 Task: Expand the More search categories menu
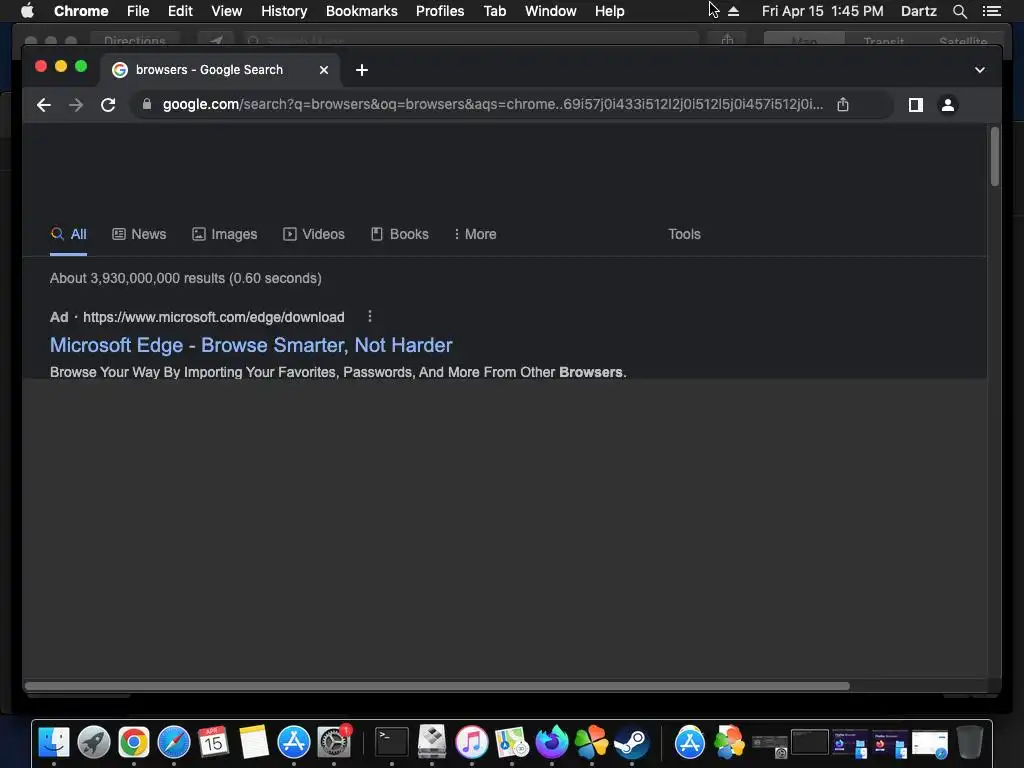coord(475,234)
